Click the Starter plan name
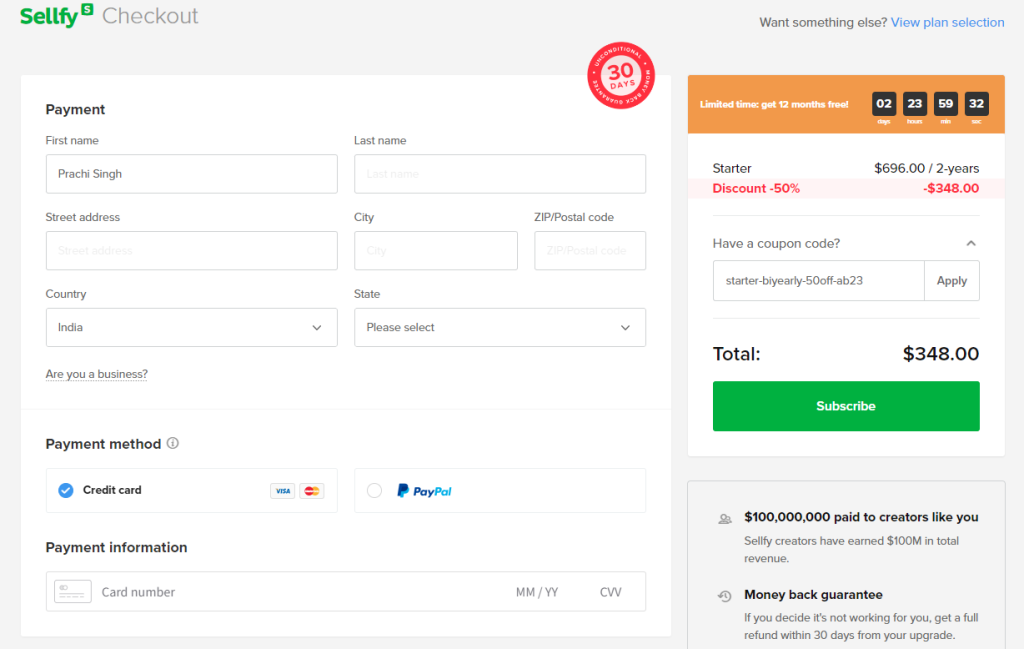The image size is (1024, 649). (x=732, y=168)
